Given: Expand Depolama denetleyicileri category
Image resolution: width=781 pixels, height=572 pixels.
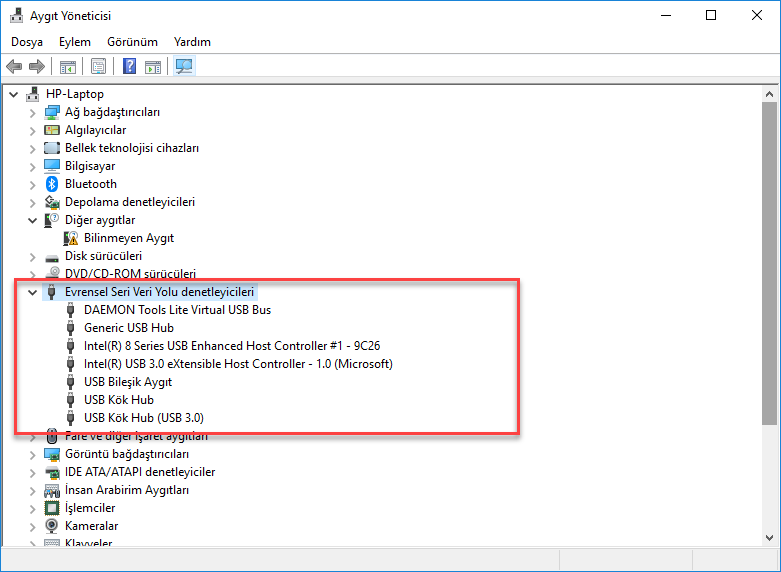Looking at the screenshot, I should [x=32, y=202].
